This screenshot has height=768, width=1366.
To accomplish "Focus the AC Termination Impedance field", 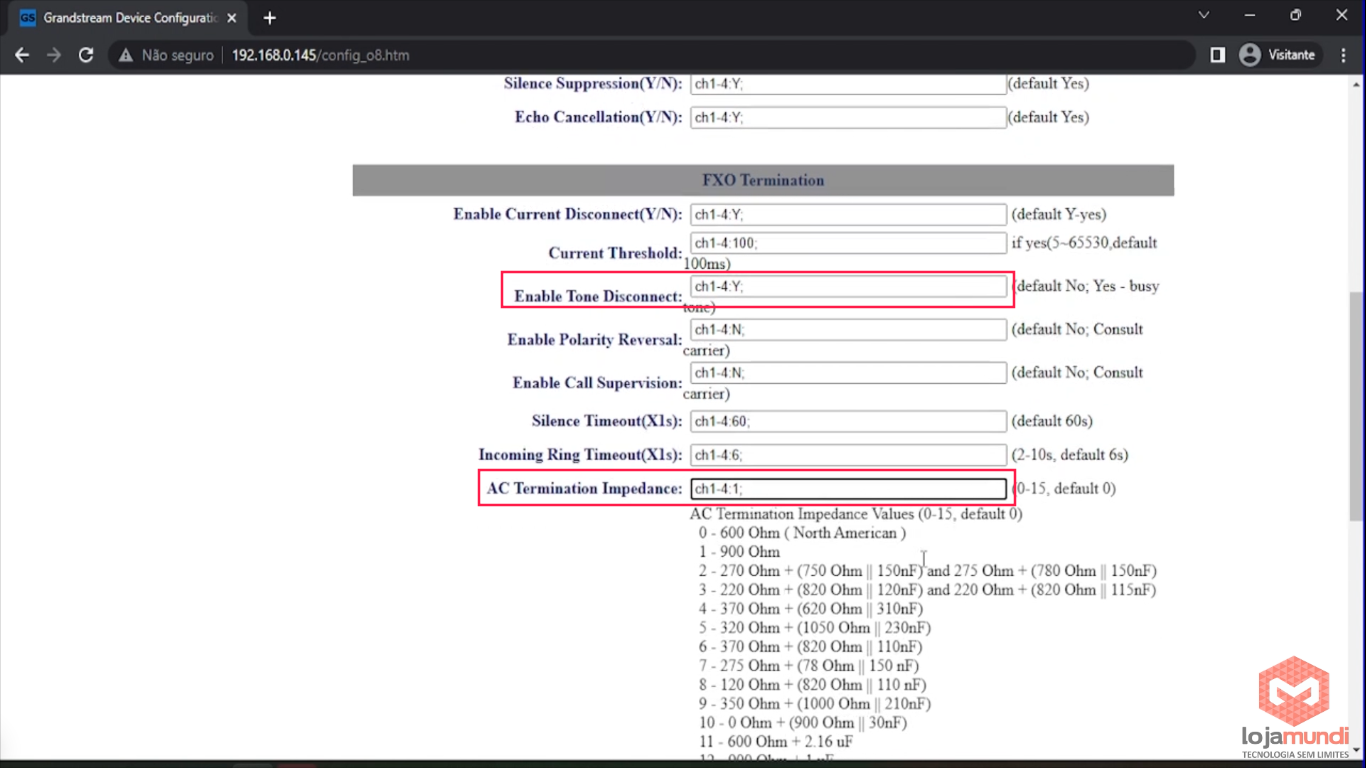I will [848, 489].
